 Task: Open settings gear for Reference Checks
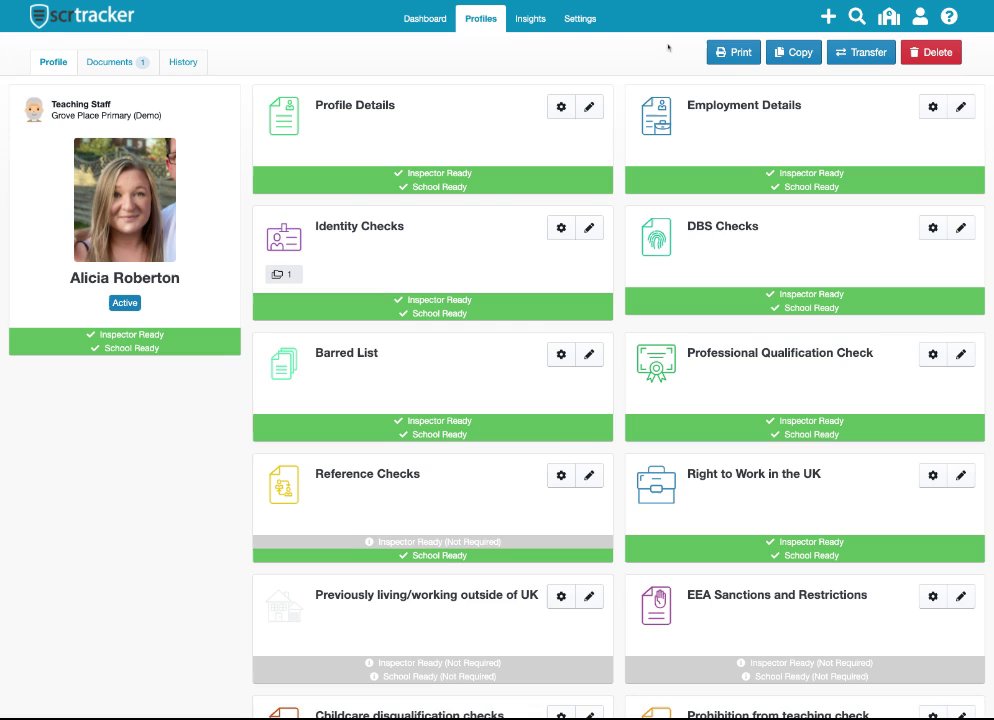coord(561,475)
